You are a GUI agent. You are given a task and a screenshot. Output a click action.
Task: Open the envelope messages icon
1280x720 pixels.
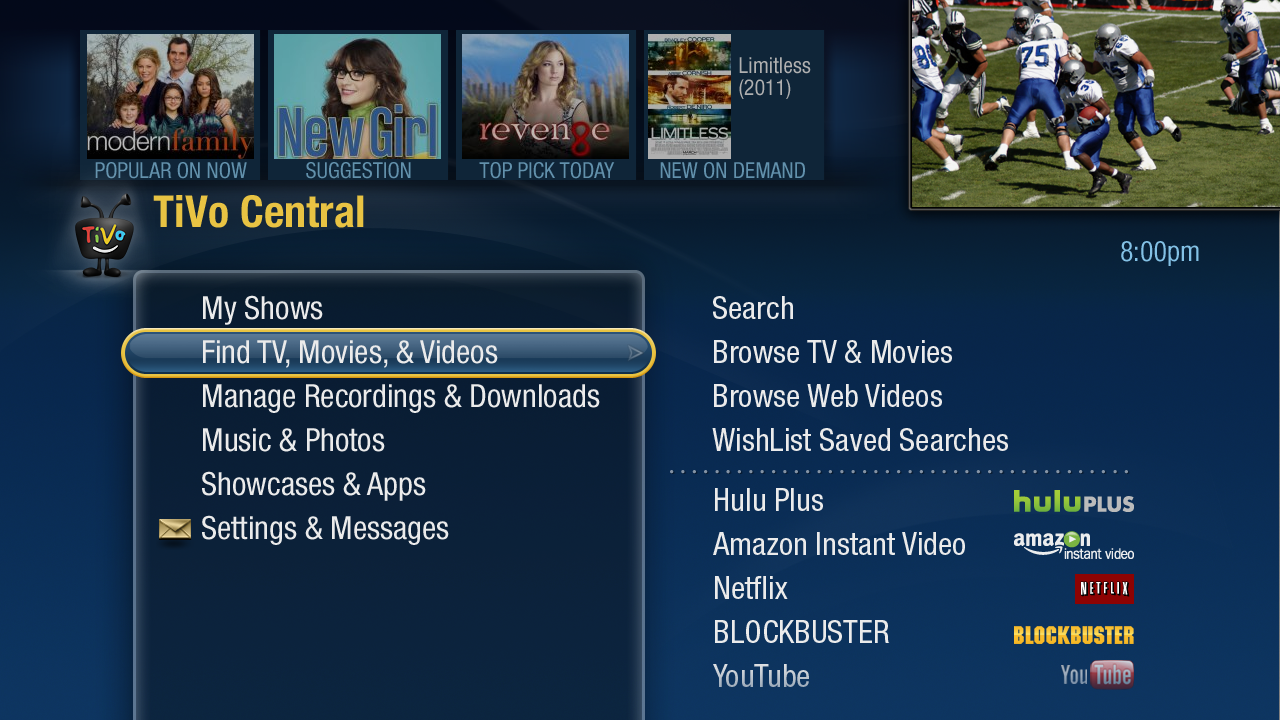coord(175,529)
